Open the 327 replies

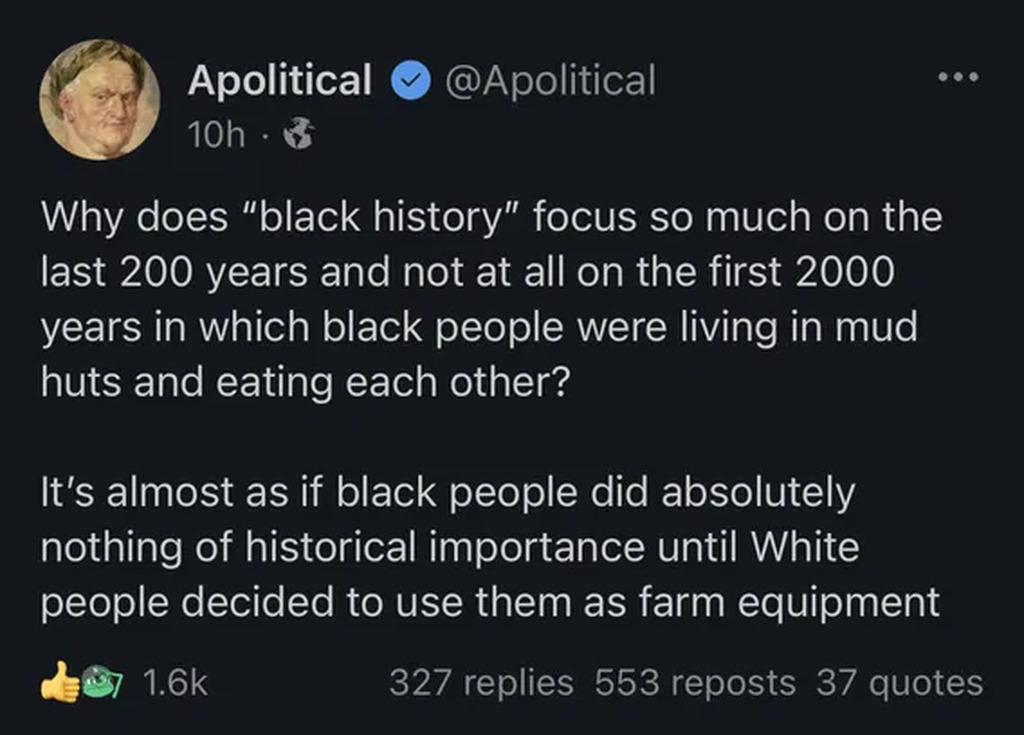tap(481, 683)
